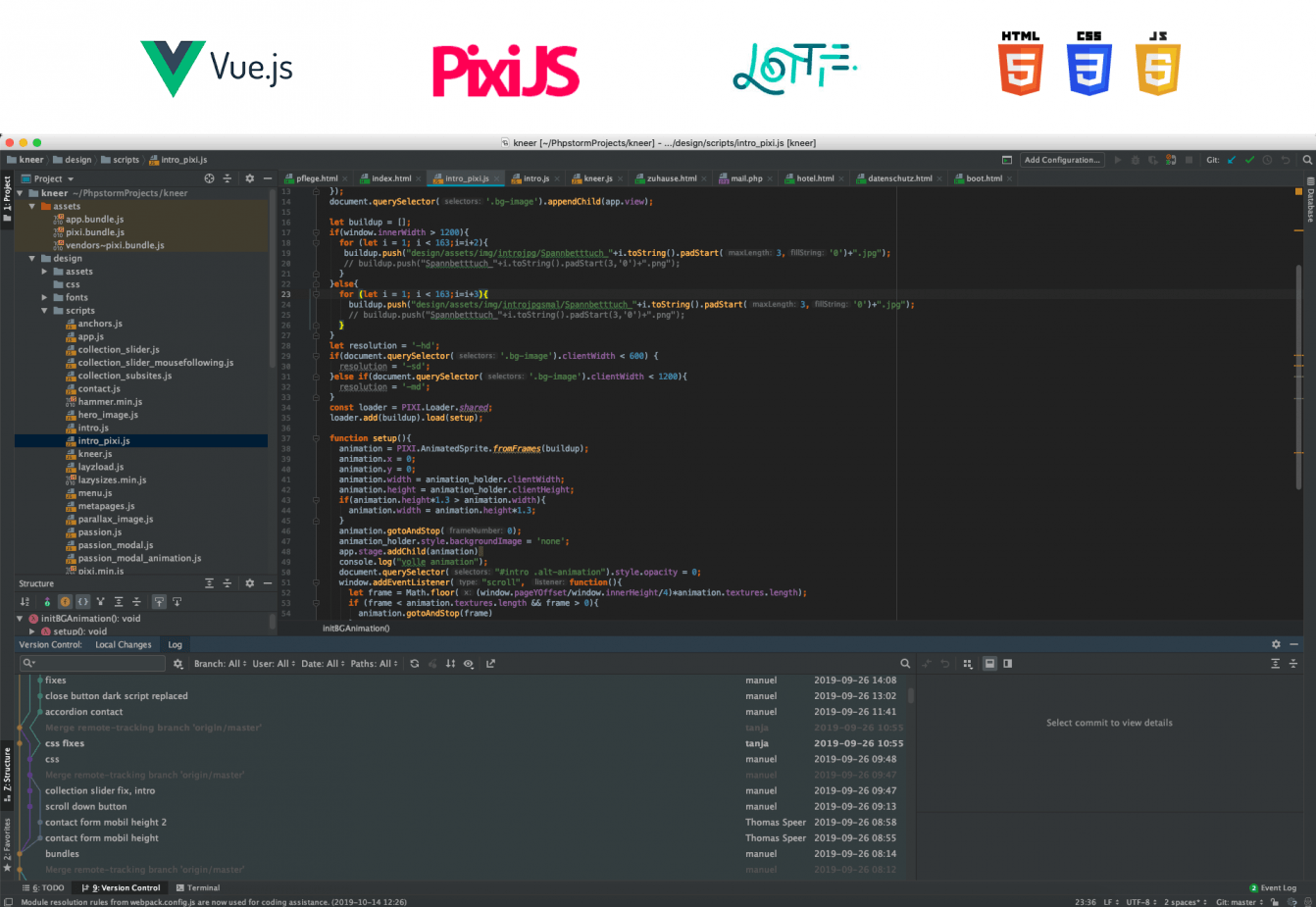
Task: Open the Local Changes tab
Action: coord(124,644)
